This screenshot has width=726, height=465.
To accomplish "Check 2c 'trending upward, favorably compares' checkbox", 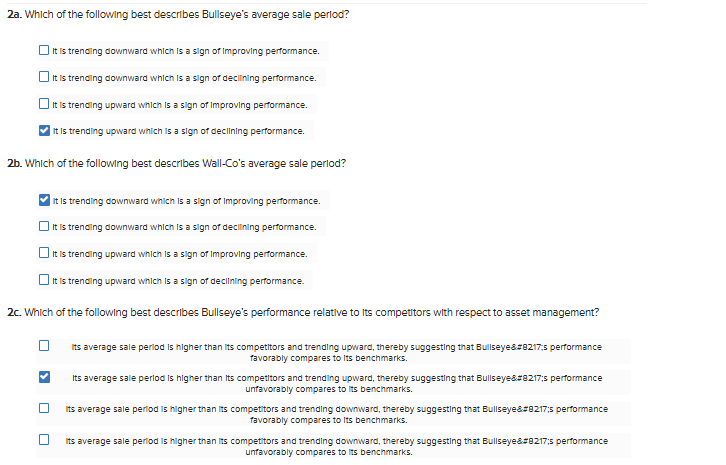I will click(44, 347).
